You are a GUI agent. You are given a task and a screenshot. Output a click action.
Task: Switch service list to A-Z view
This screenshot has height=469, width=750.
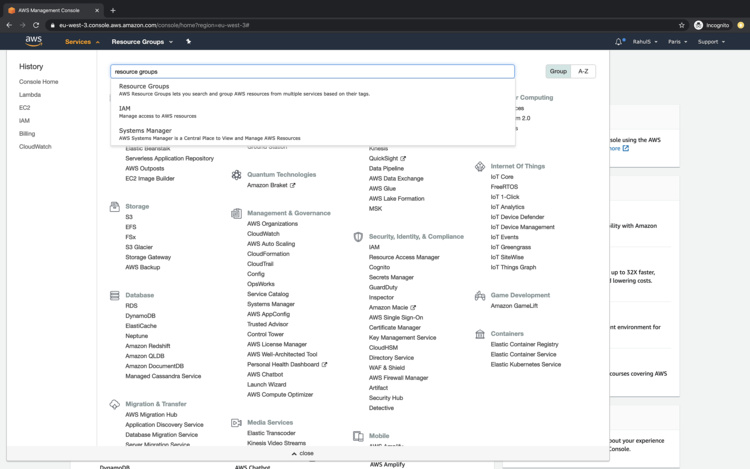click(583, 71)
